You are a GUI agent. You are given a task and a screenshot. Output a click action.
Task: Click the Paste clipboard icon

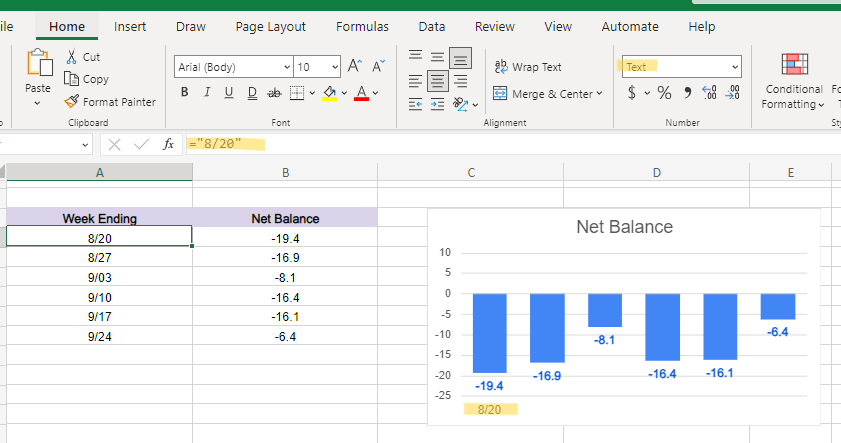[40, 62]
